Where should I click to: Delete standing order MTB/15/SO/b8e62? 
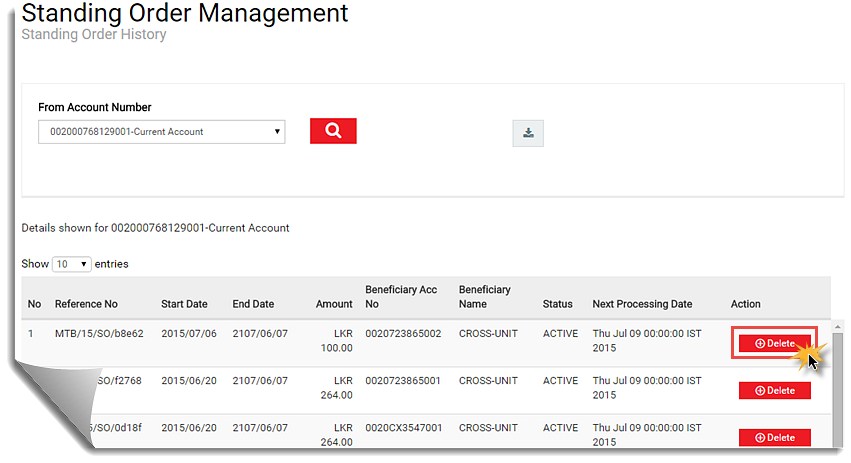(x=774, y=343)
